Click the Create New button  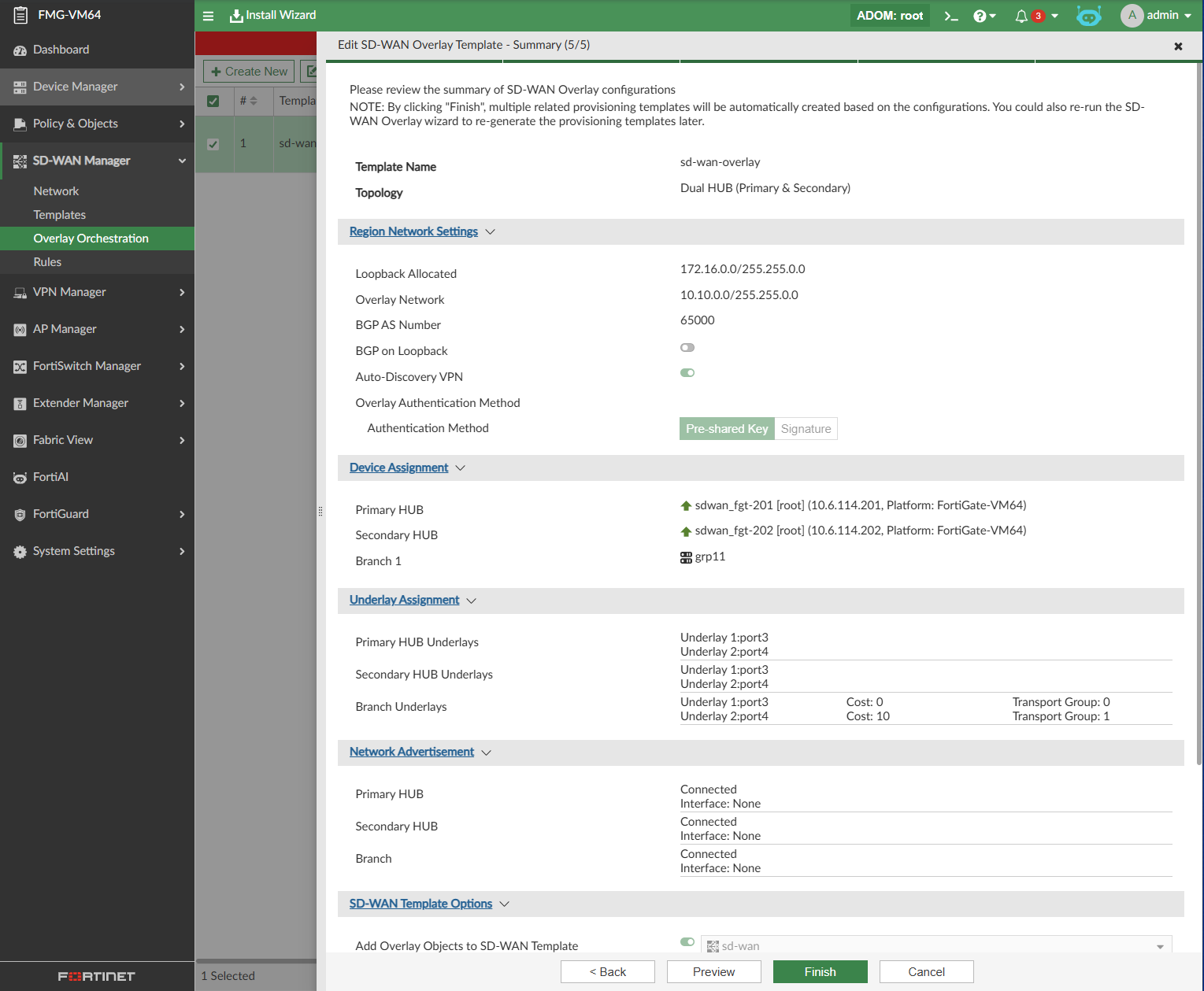click(x=249, y=71)
